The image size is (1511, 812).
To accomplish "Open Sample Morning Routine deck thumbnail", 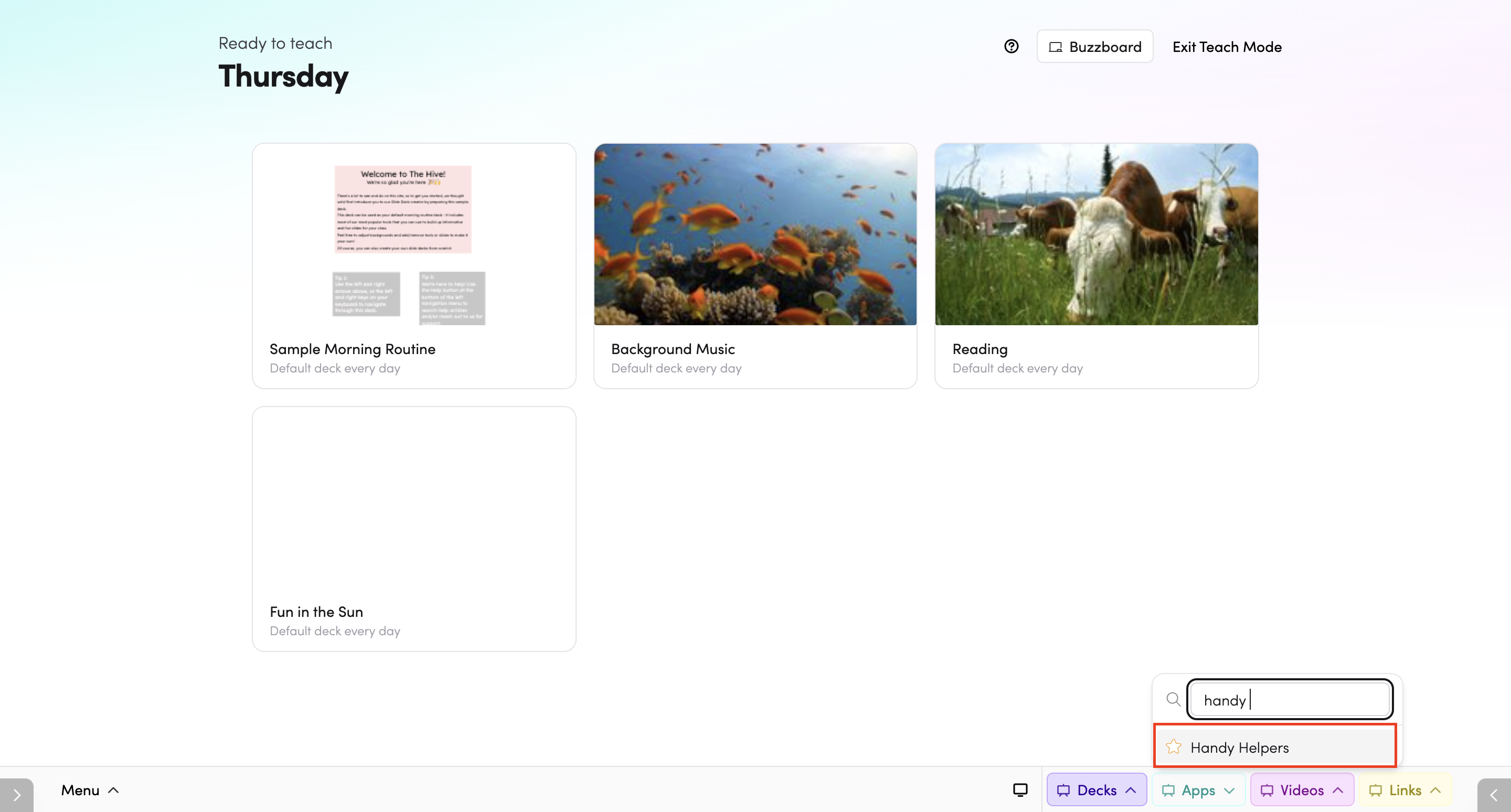I will (x=414, y=234).
